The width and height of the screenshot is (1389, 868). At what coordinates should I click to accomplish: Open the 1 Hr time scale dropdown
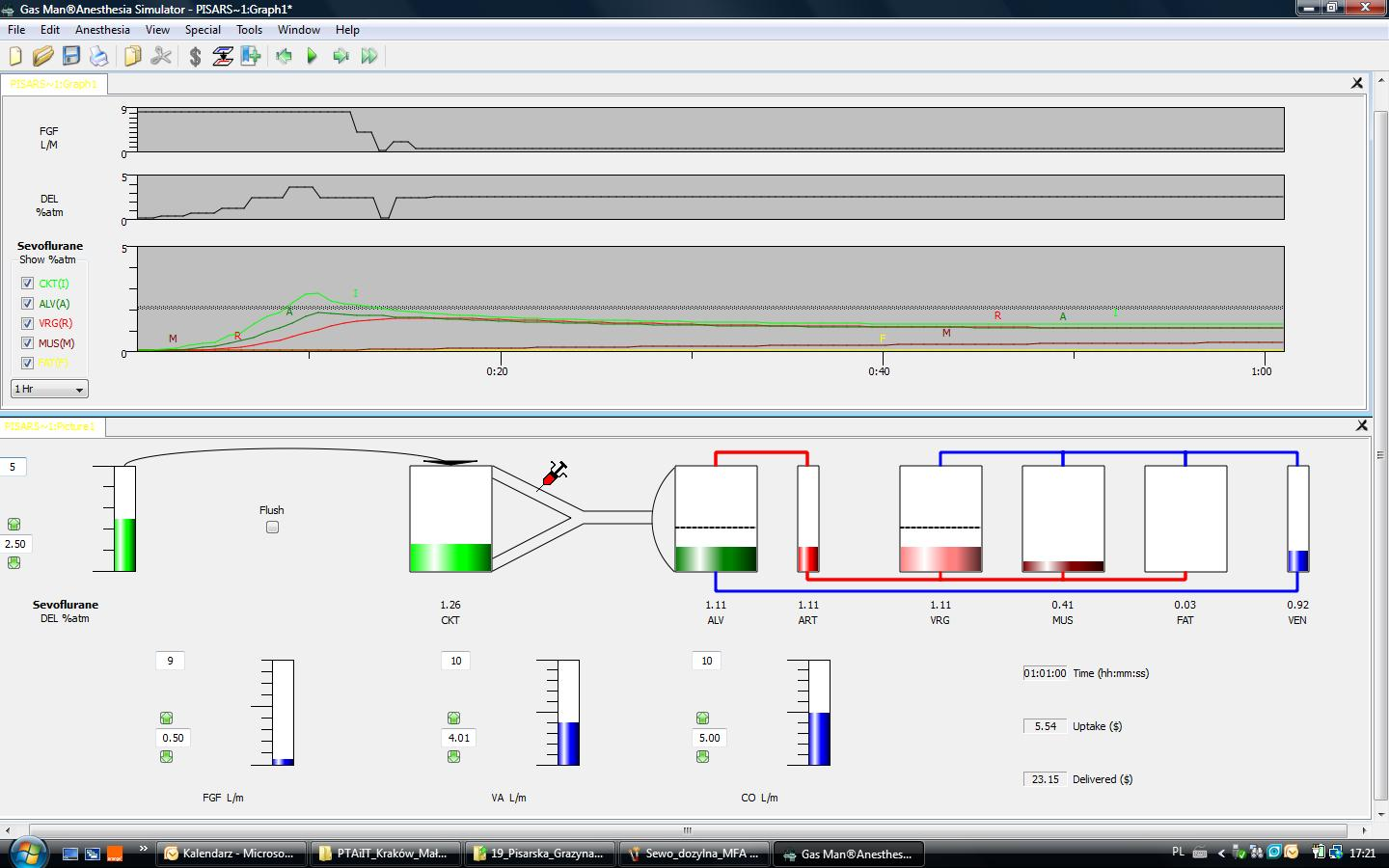click(49, 389)
